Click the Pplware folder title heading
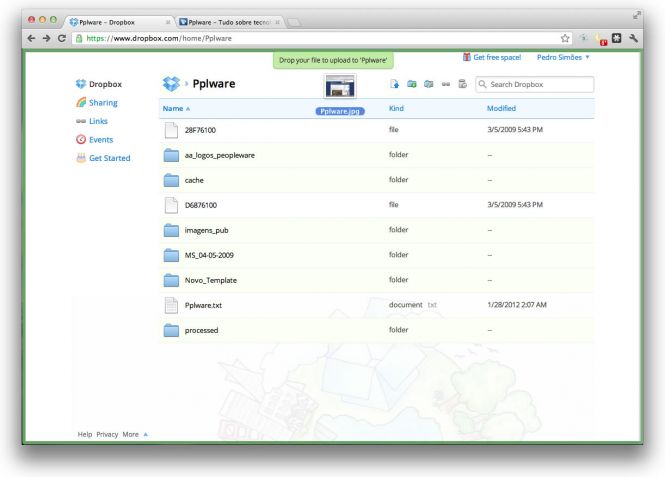This screenshot has width=665, height=477. tap(214, 84)
